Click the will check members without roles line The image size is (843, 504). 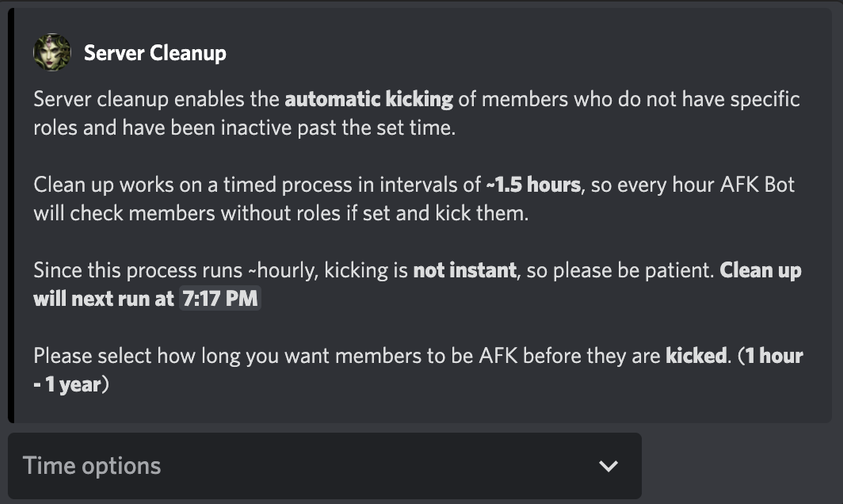click(x=281, y=214)
